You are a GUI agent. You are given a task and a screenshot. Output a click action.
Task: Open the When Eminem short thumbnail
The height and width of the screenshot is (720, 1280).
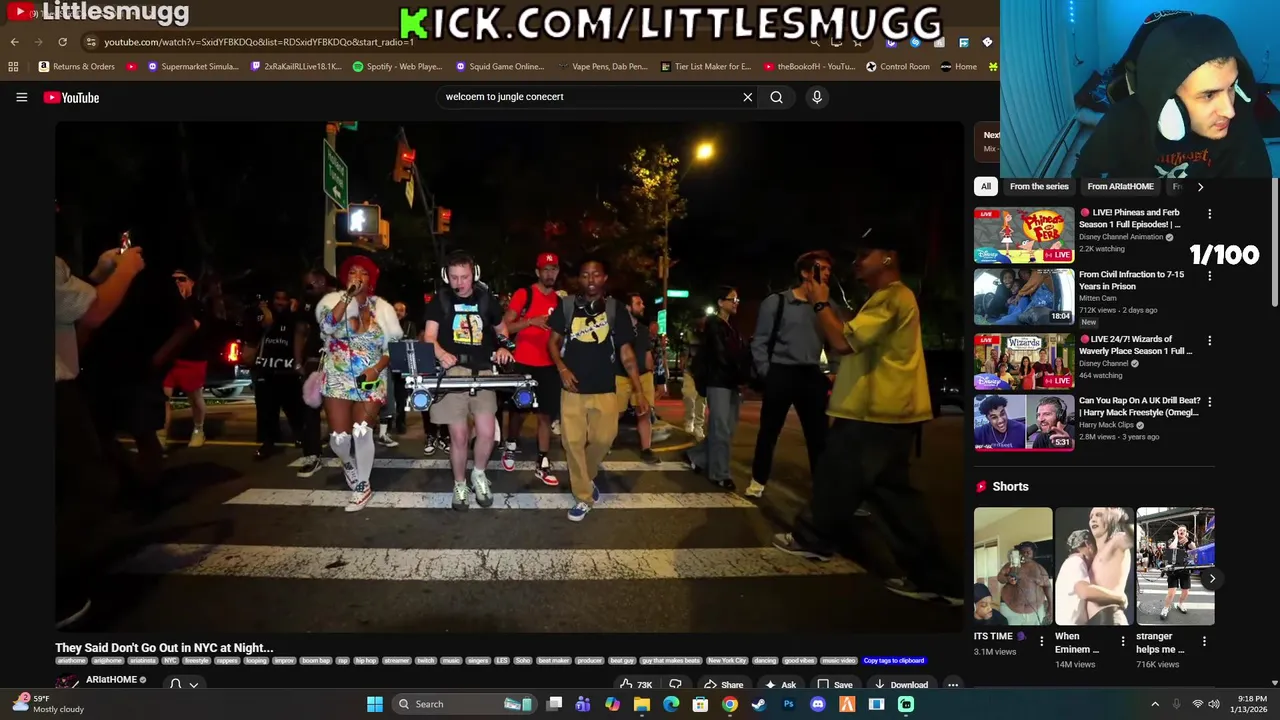click(1094, 566)
